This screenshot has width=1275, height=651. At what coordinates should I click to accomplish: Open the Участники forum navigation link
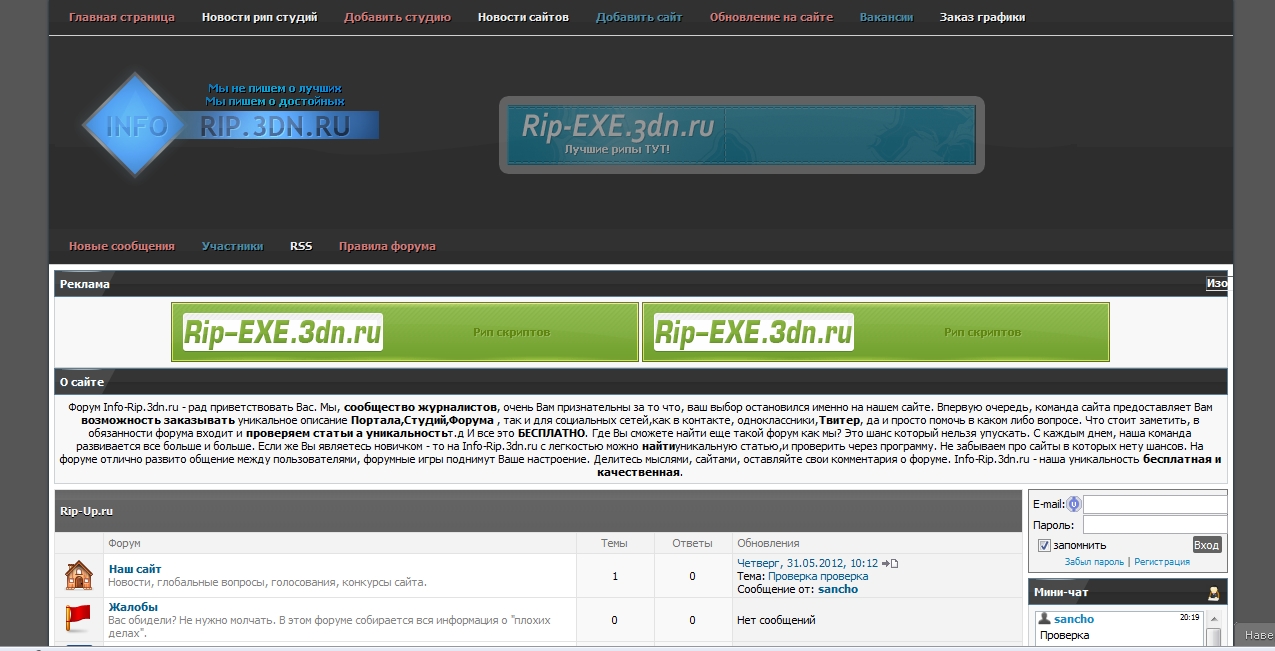point(232,246)
